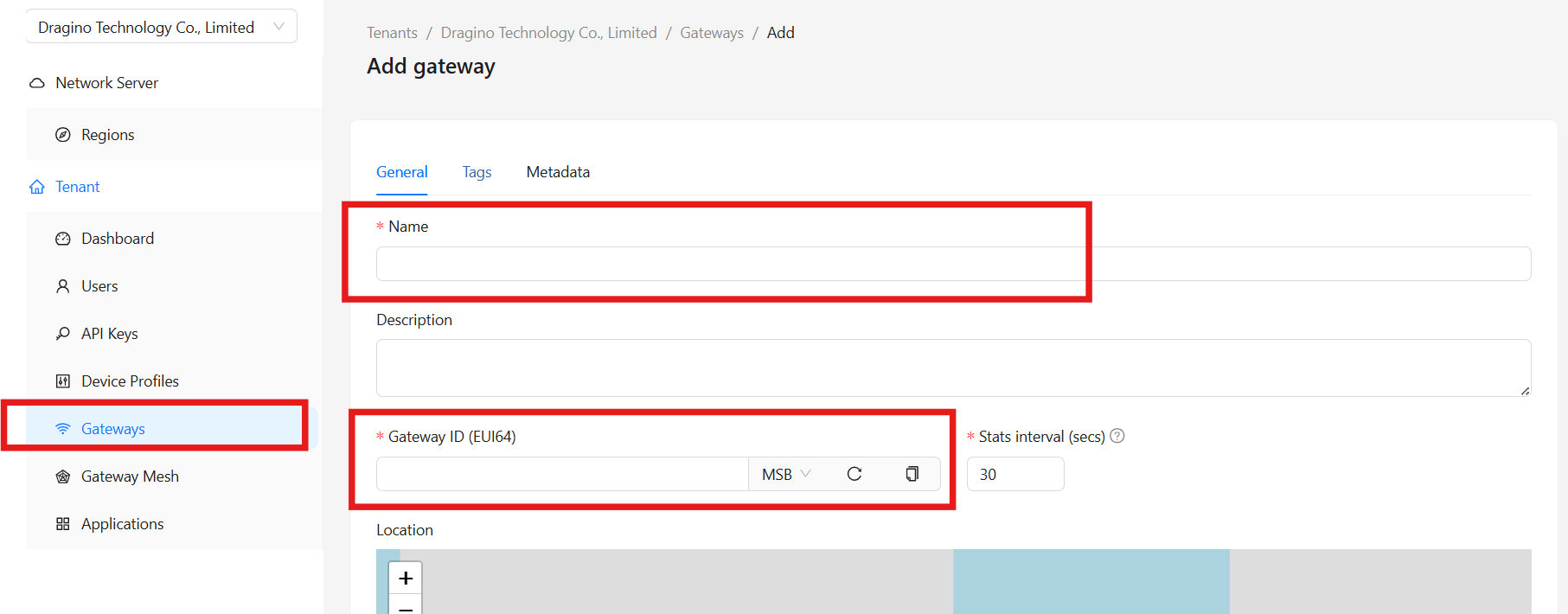Copy the Gateway ID using copy icon

pyautogui.click(x=912, y=474)
